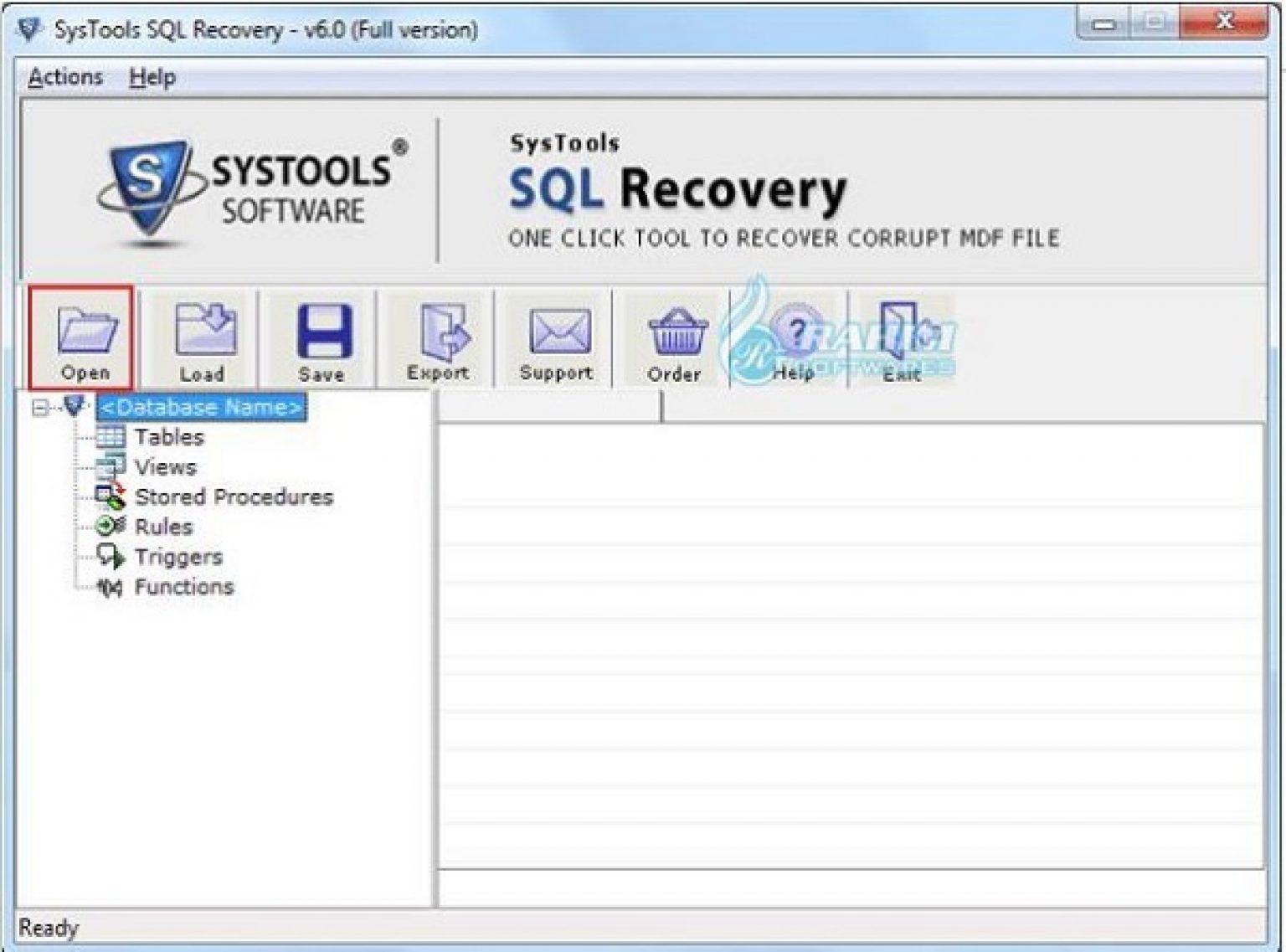Select the Triggers tree item

click(177, 557)
